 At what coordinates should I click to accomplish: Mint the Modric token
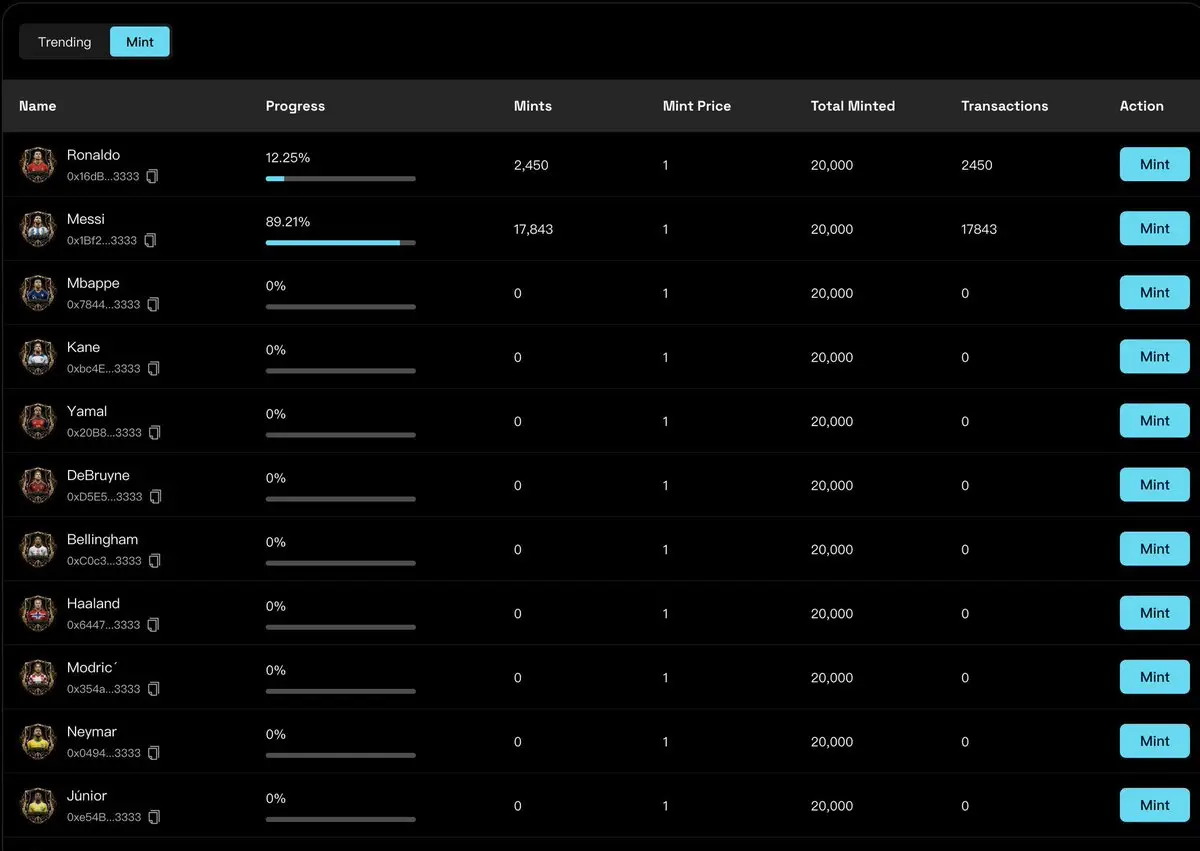1155,677
